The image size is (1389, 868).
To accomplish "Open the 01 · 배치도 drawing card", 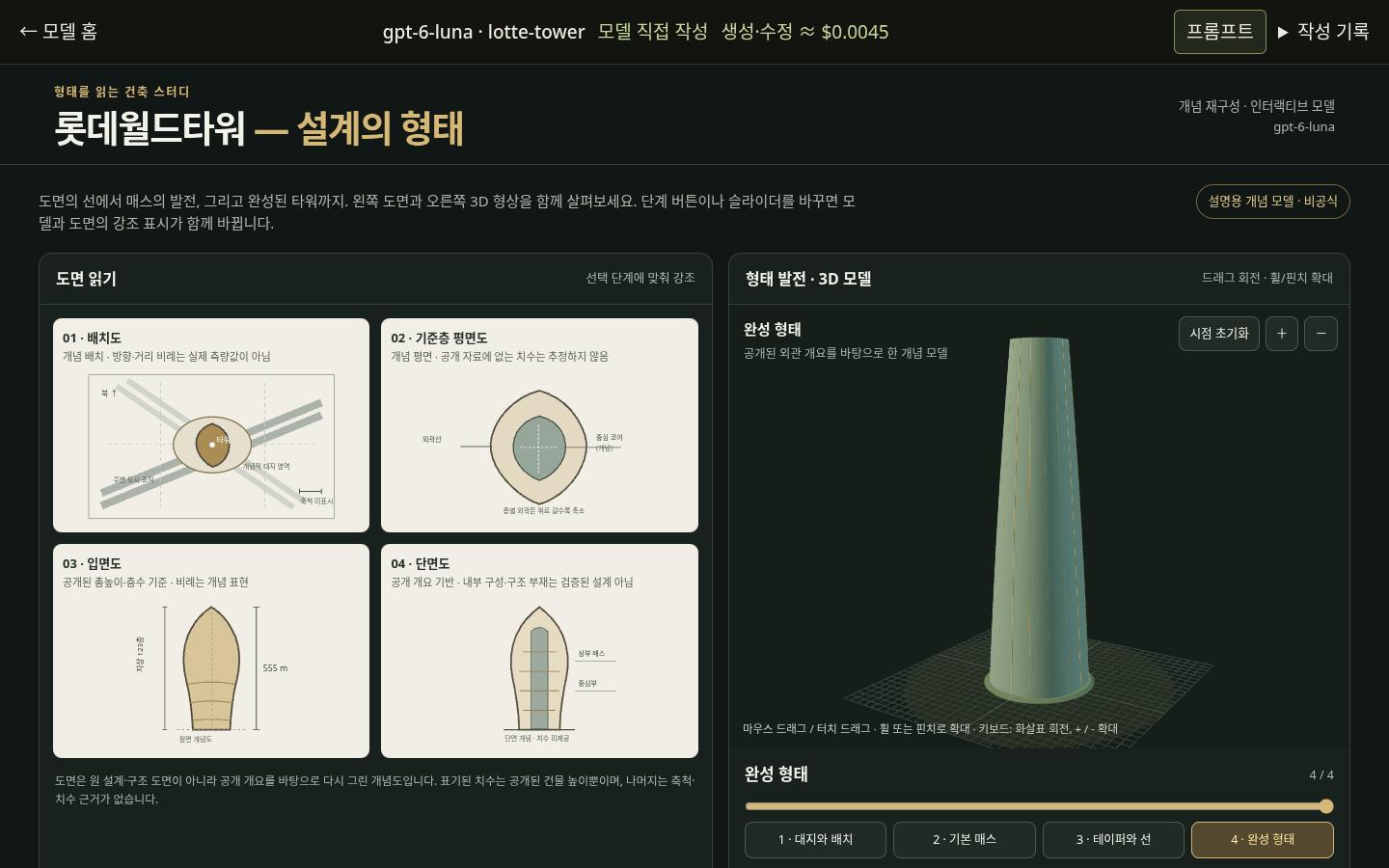I will tap(211, 425).
